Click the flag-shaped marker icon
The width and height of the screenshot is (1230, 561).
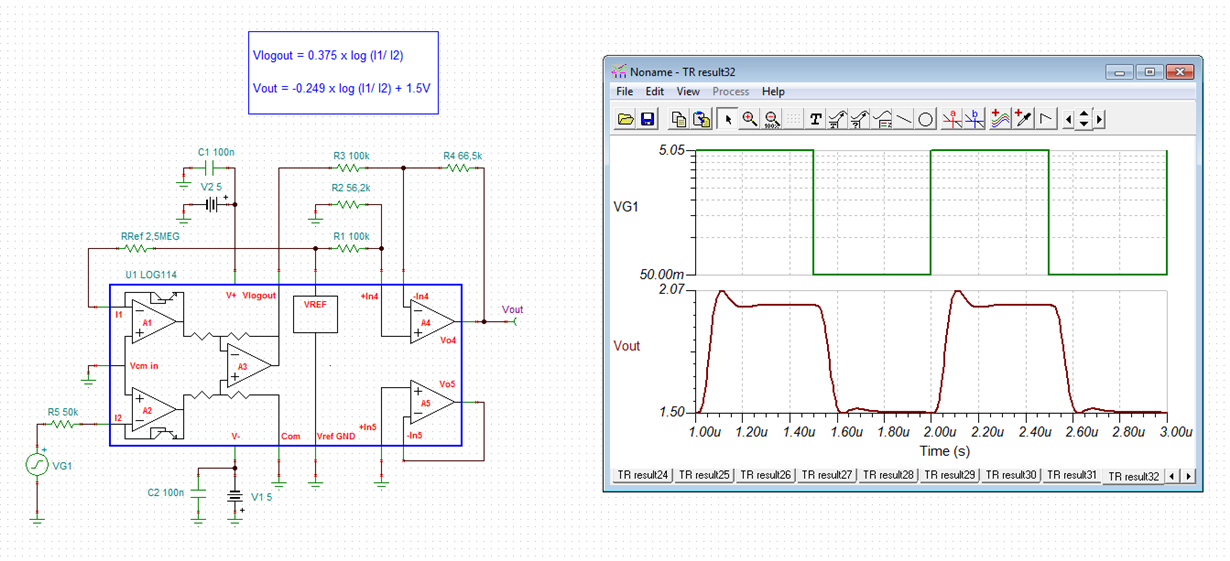coord(1046,119)
